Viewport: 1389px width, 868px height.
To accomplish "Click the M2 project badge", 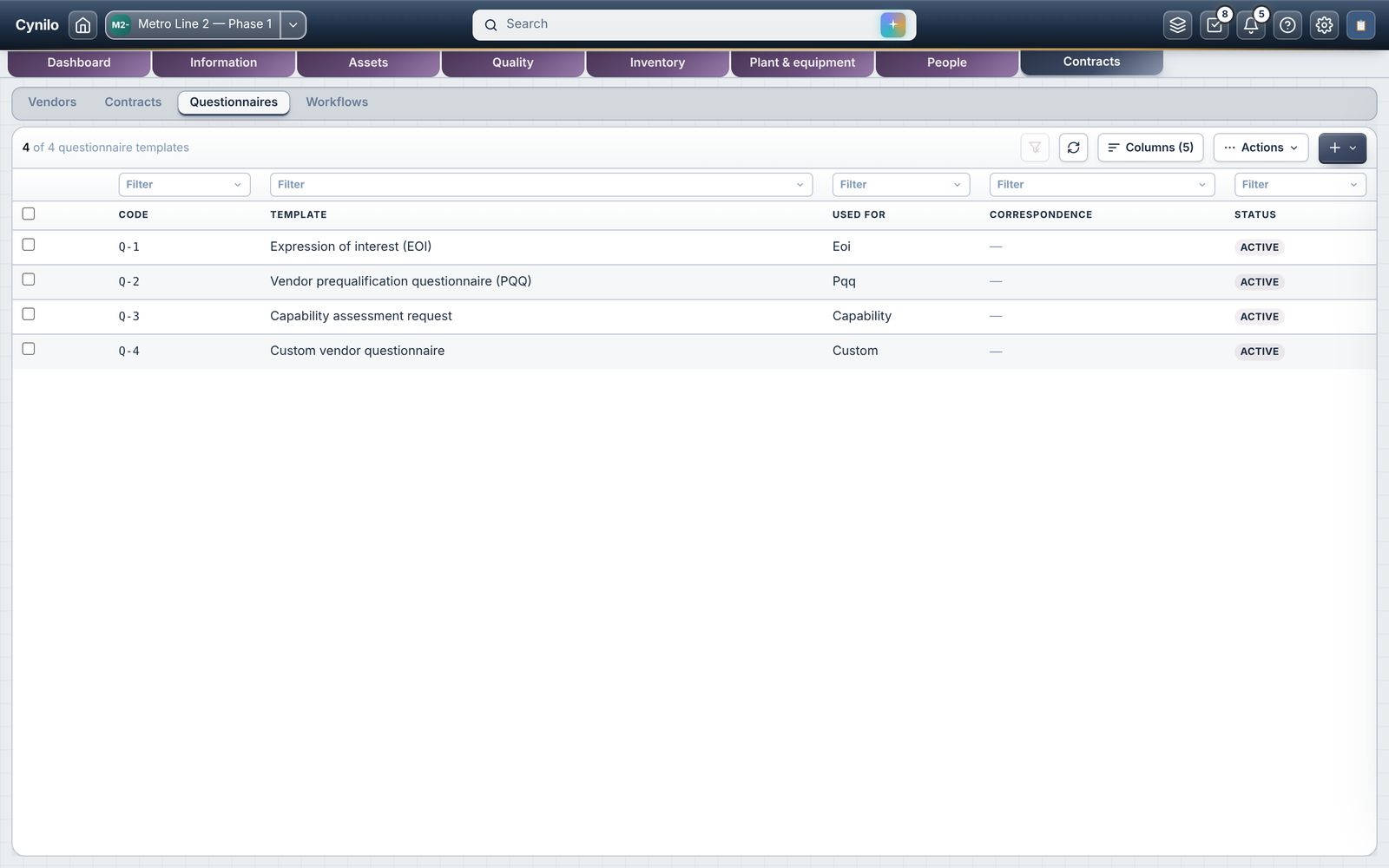I will point(120,24).
